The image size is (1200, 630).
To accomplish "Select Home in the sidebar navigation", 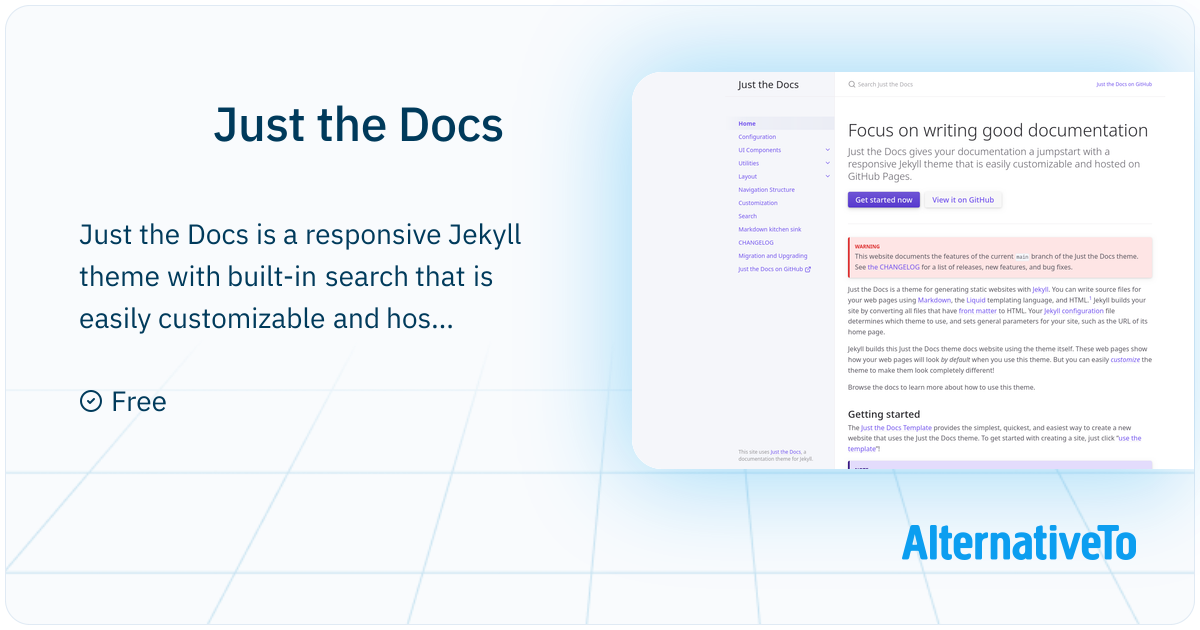I will click(x=747, y=124).
